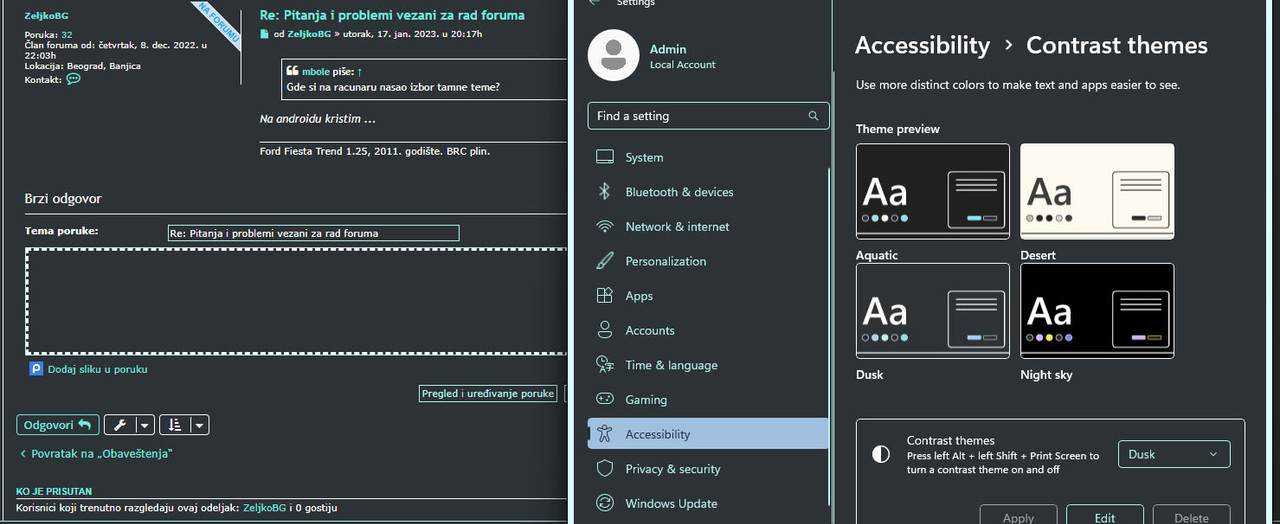Click the up arrow after 'mbole piše:'
The image size is (1280, 524).
click(x=359, y=72)
